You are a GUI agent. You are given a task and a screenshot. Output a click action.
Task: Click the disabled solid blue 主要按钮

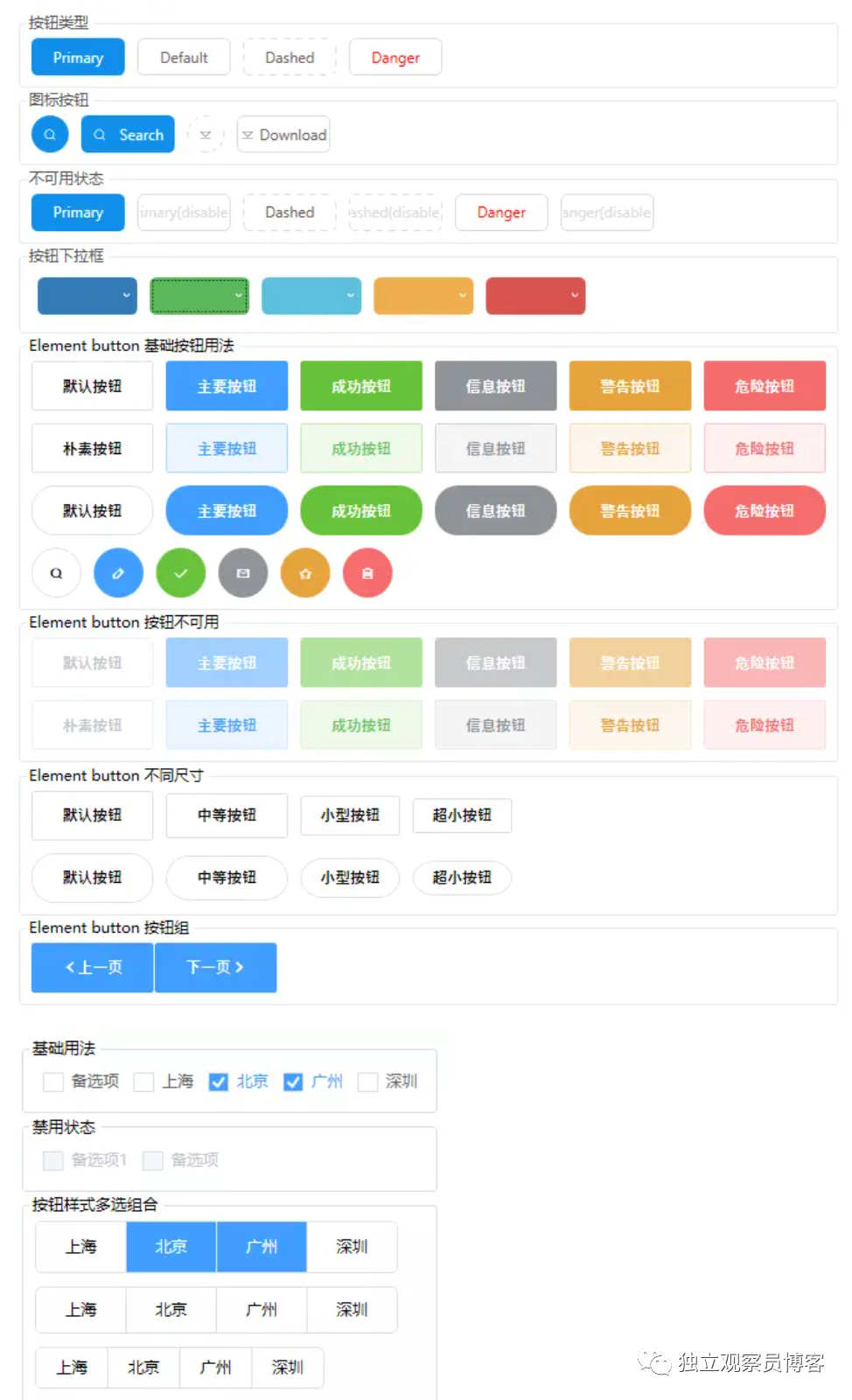(x=227, y=662)
